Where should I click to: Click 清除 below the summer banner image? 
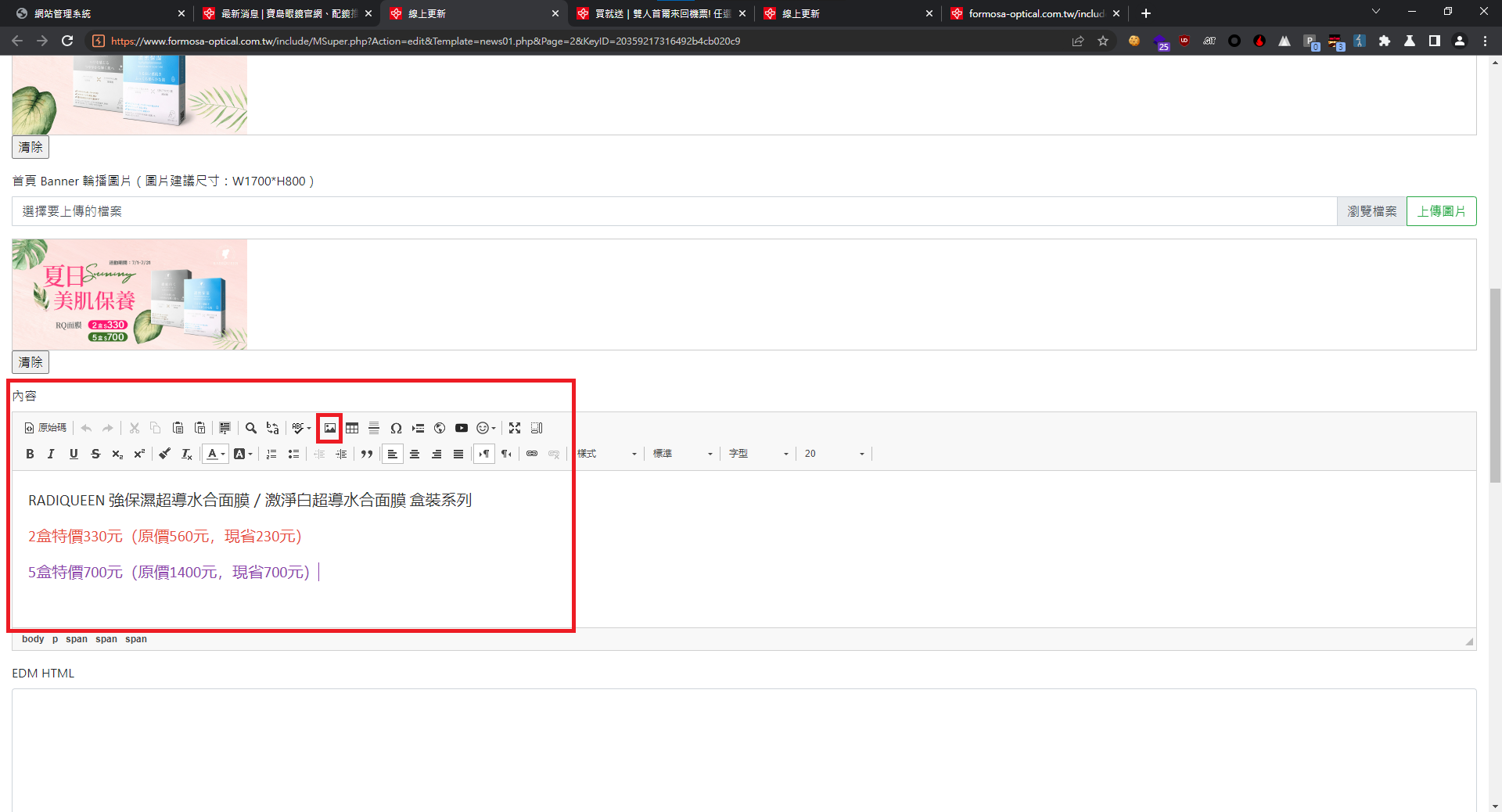click(31, 362)
